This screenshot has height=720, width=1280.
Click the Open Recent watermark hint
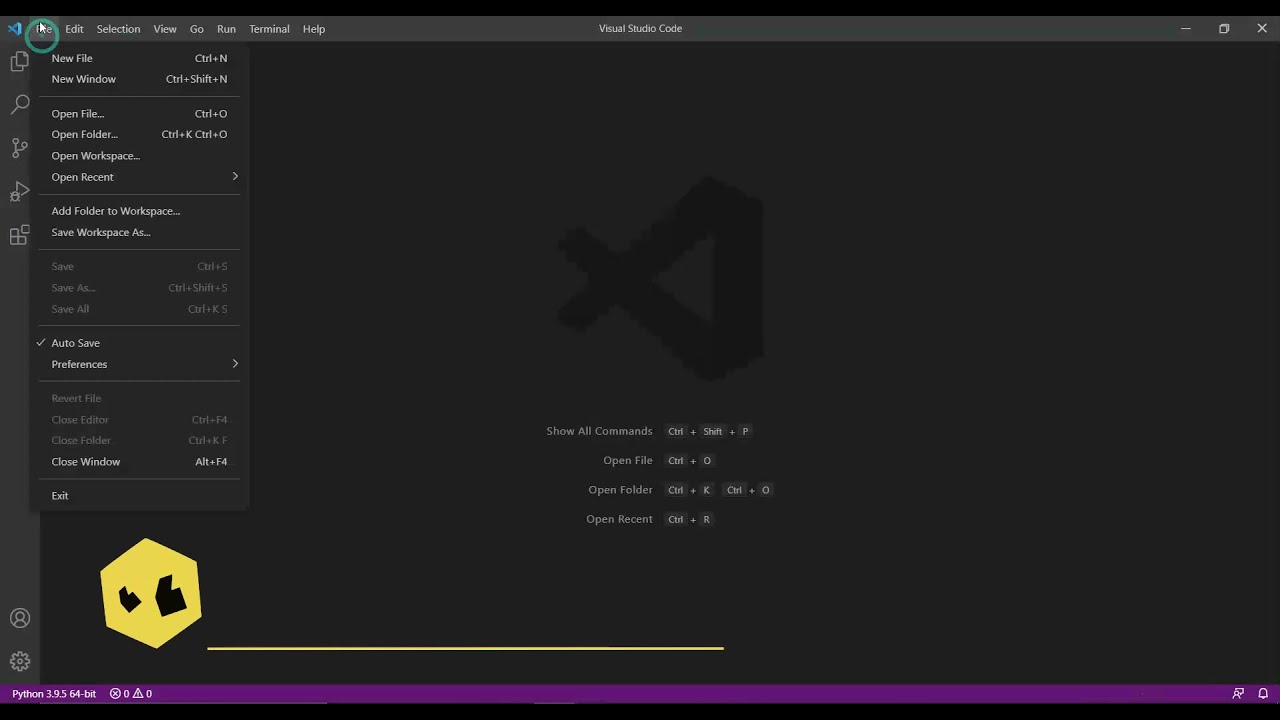click(x=619, y=519)
